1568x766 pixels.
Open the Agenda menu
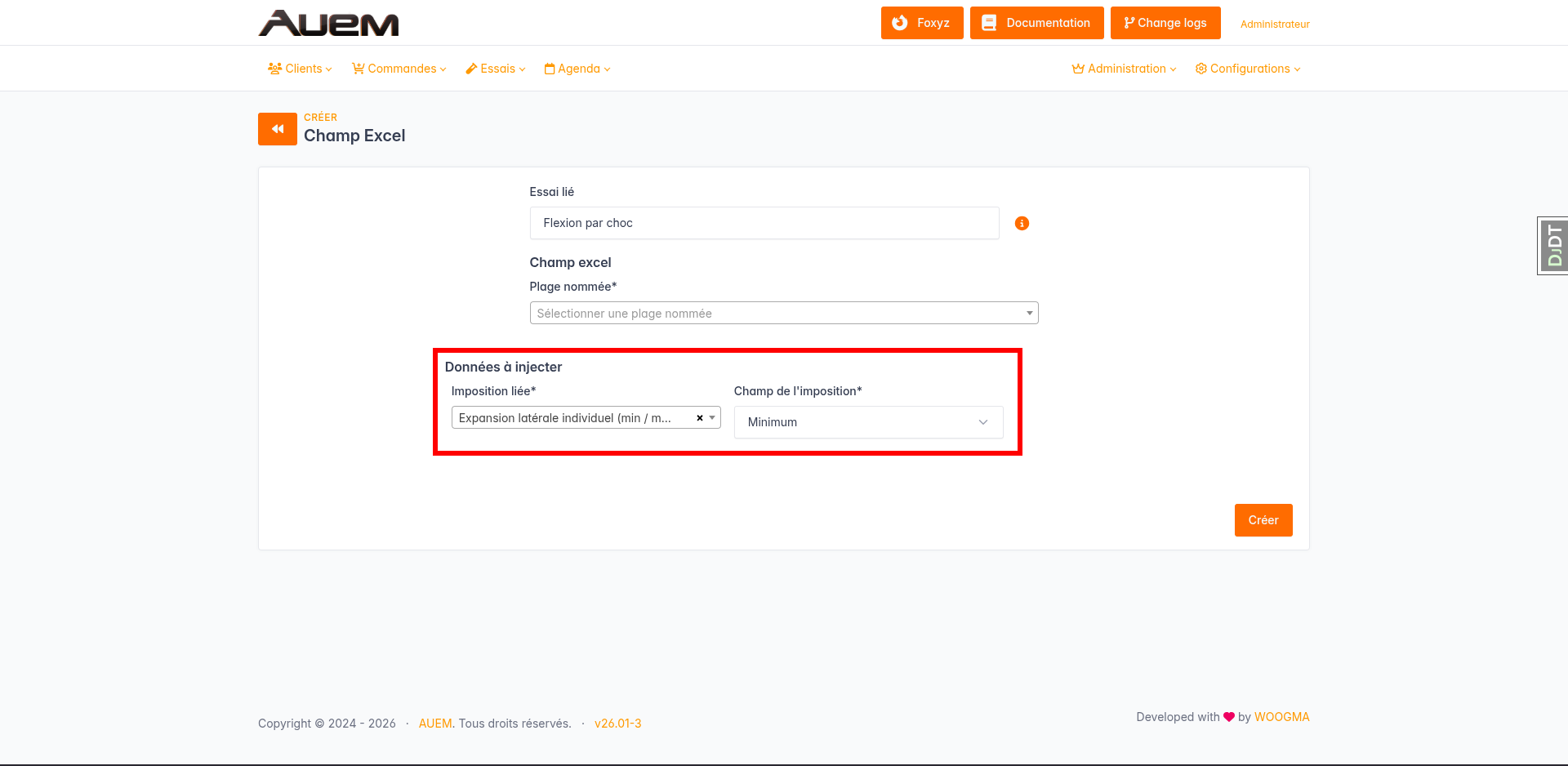[577, 69]
